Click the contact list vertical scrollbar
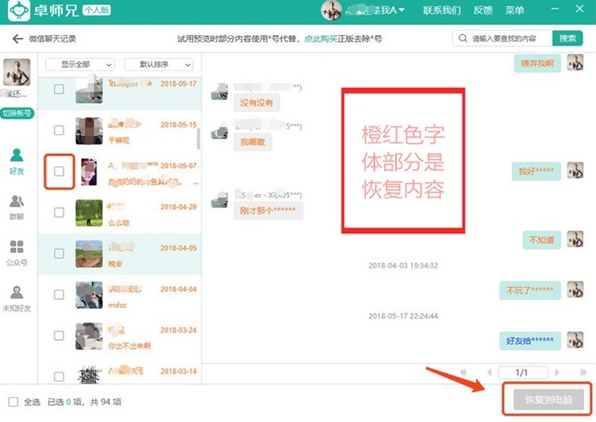Image resolution: width=596 pixels, height=422 pixels. coord(198,139)
